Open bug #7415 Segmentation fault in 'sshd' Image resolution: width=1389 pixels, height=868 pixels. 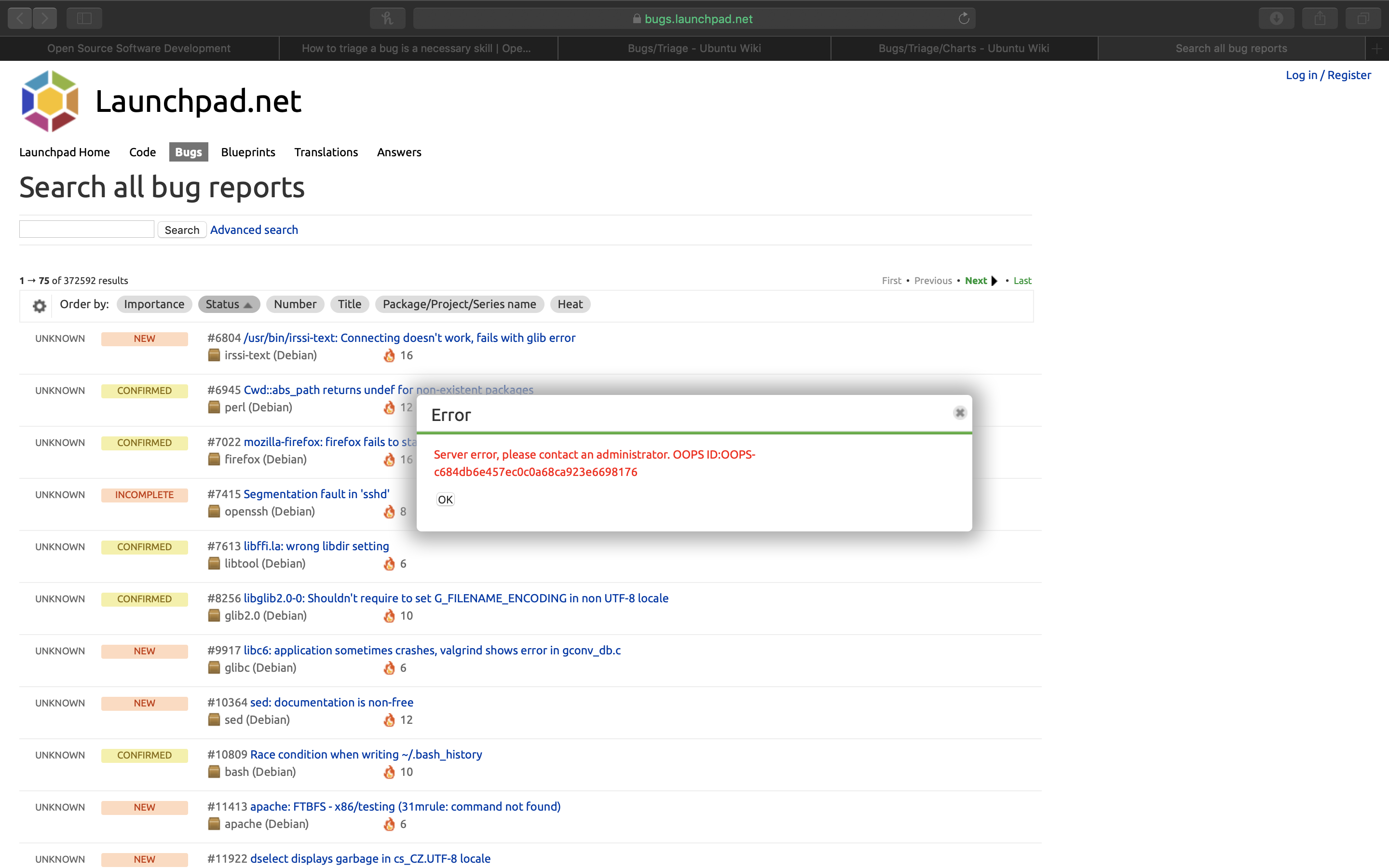click(x=316, y=494)
